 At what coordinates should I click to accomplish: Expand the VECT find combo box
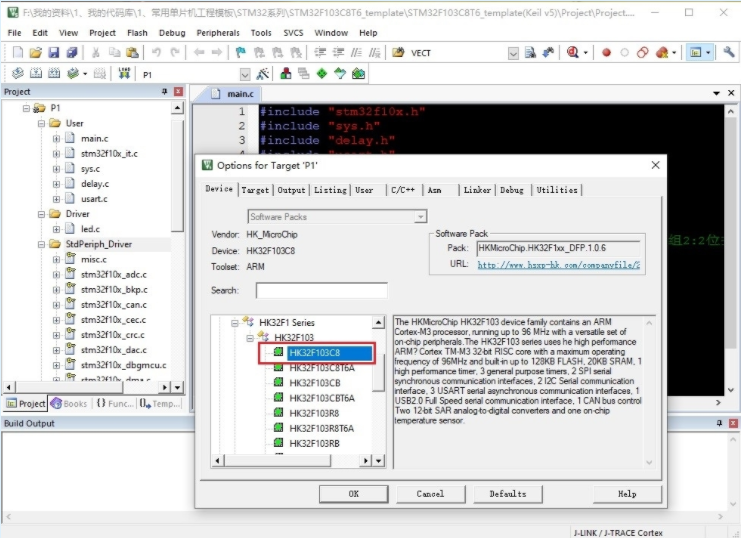[513, 52]
